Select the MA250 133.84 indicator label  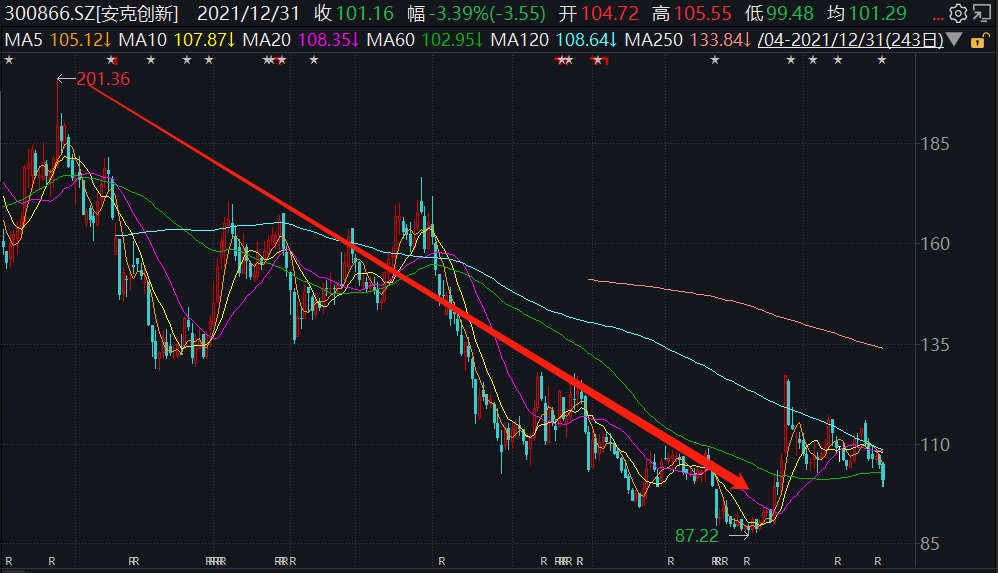tap(688, 40)
